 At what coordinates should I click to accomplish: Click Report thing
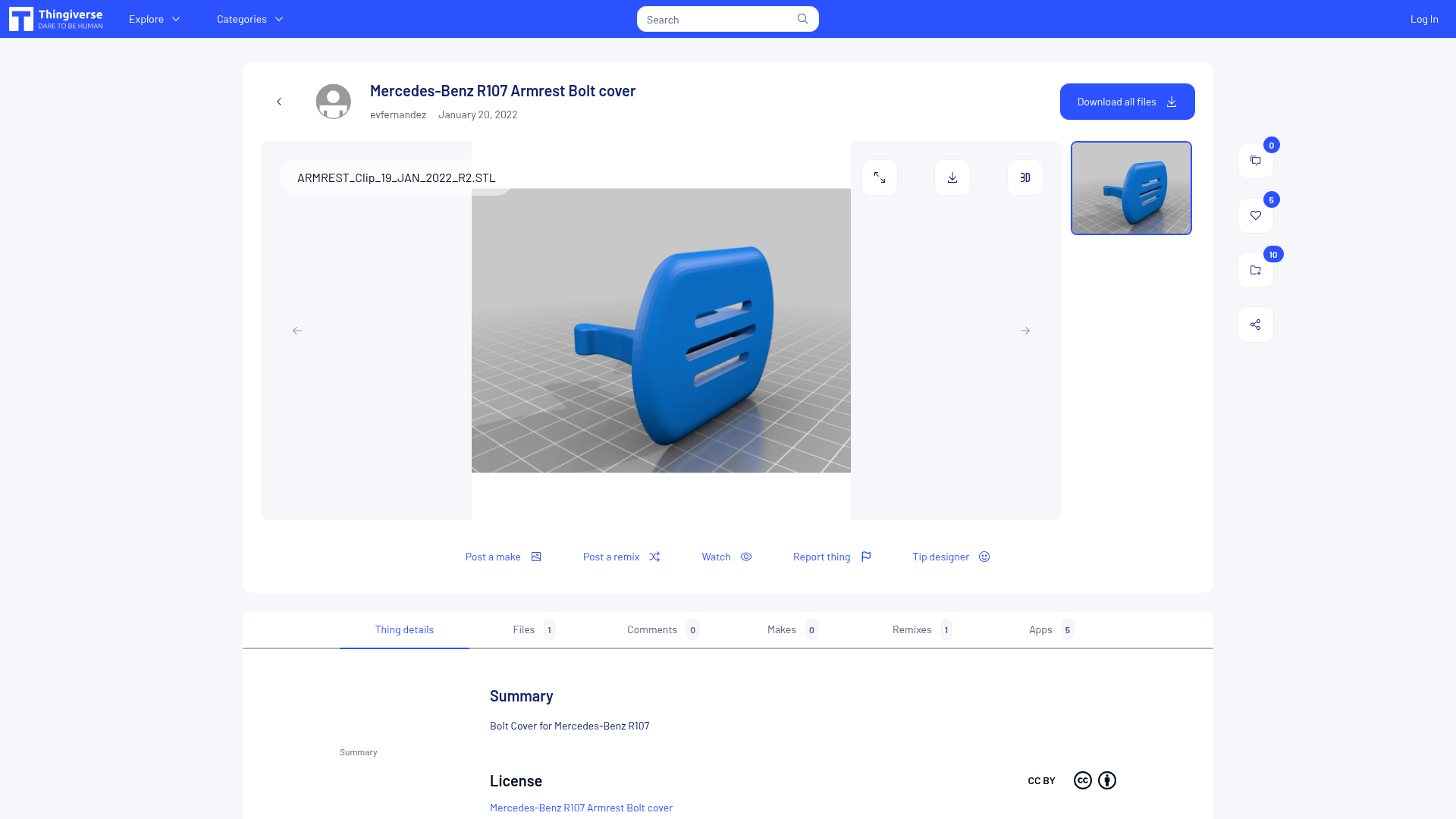click(x=833, y=557)
